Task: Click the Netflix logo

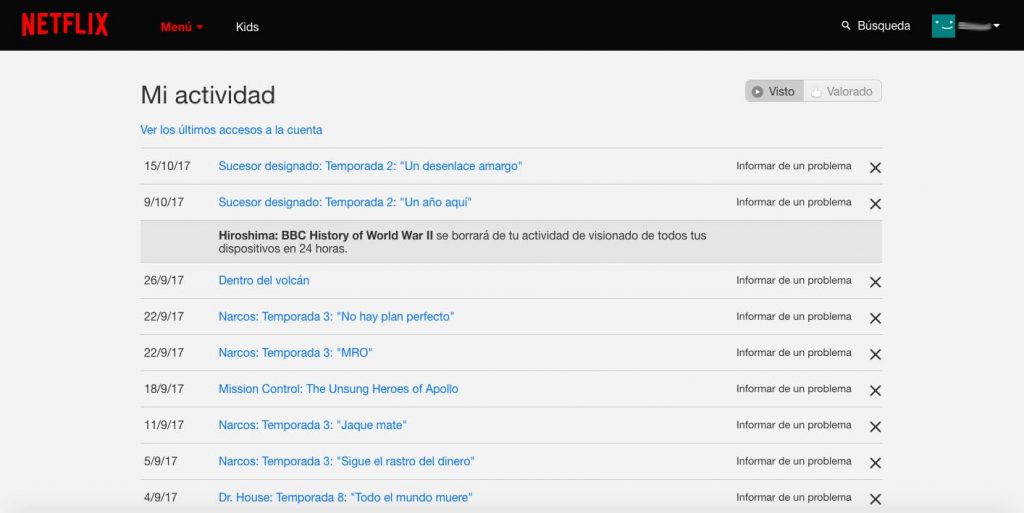Action: coord(65,25)
